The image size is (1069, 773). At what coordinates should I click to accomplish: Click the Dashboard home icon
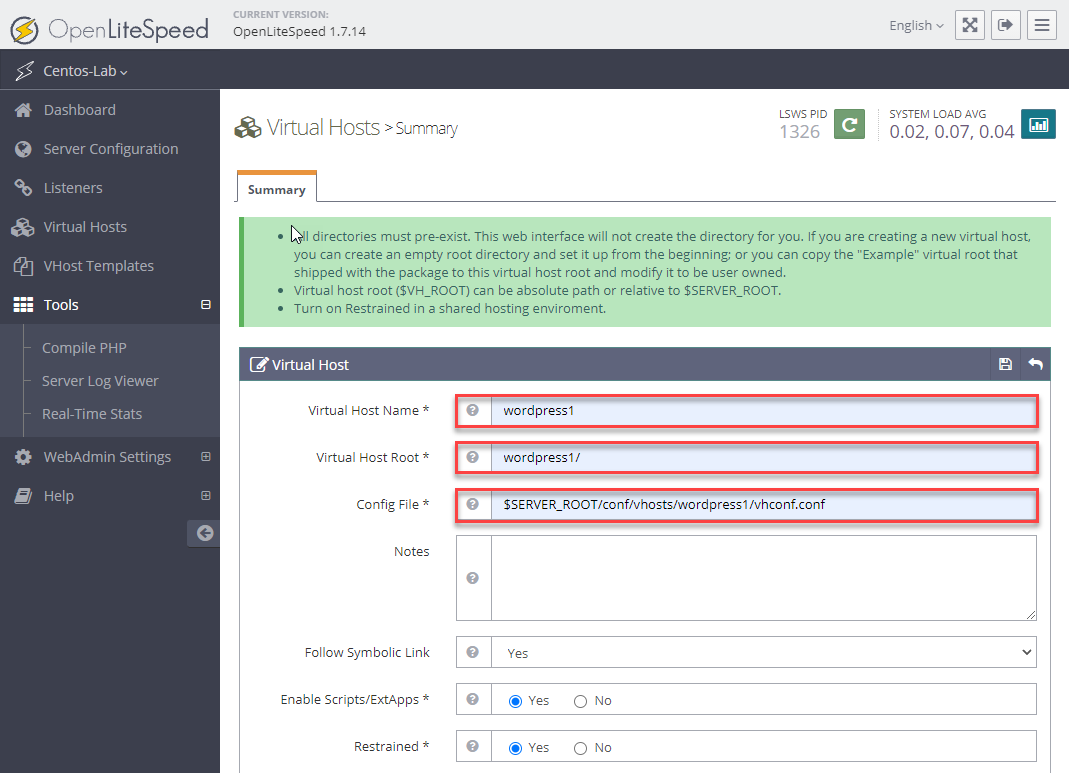23,110
